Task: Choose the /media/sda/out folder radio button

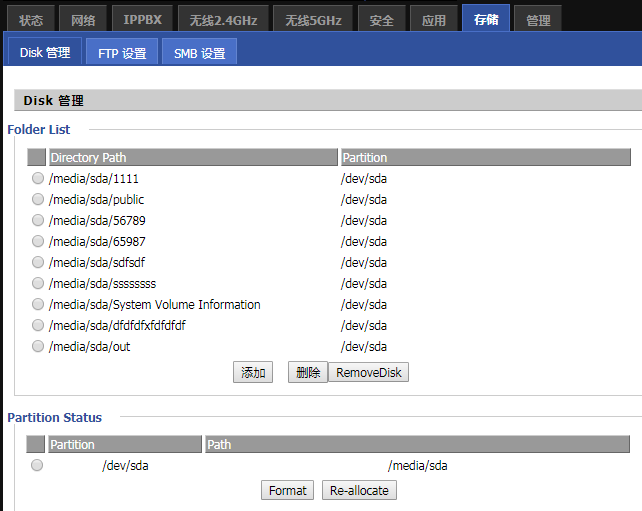Action: pyautogui.click(x=38, y=346)
